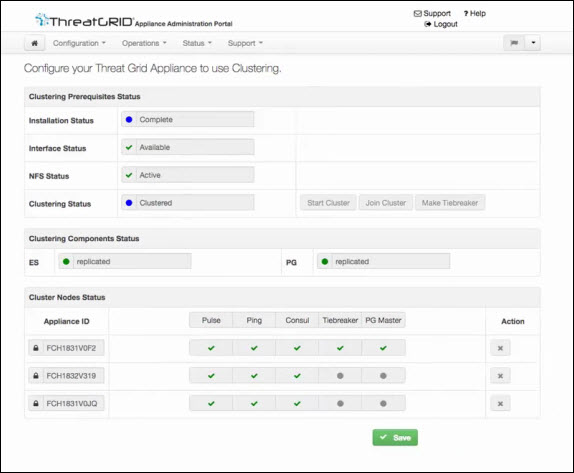Click Make Tiebreaker button

(450, 203)
